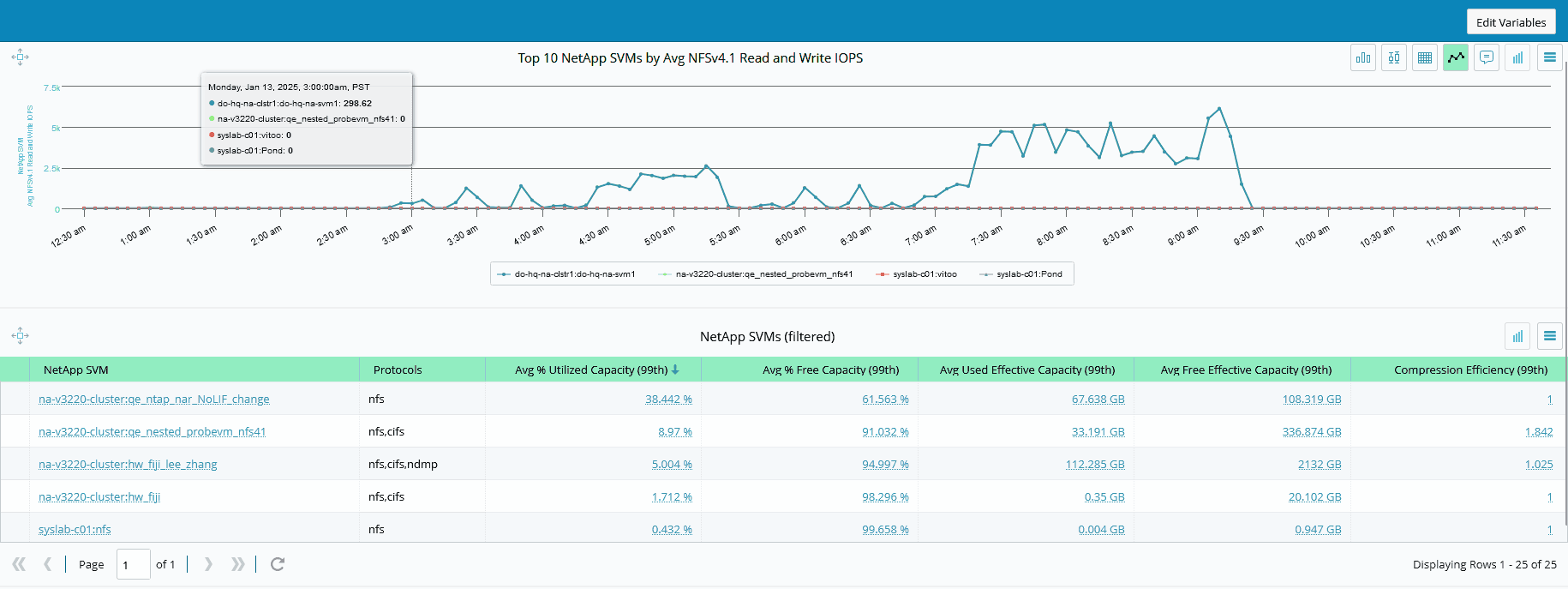Click 108.319 GB free effective capacity
Viewport: 1568px width, 589px height.
pyautogui.click(x=1312, y=399)
